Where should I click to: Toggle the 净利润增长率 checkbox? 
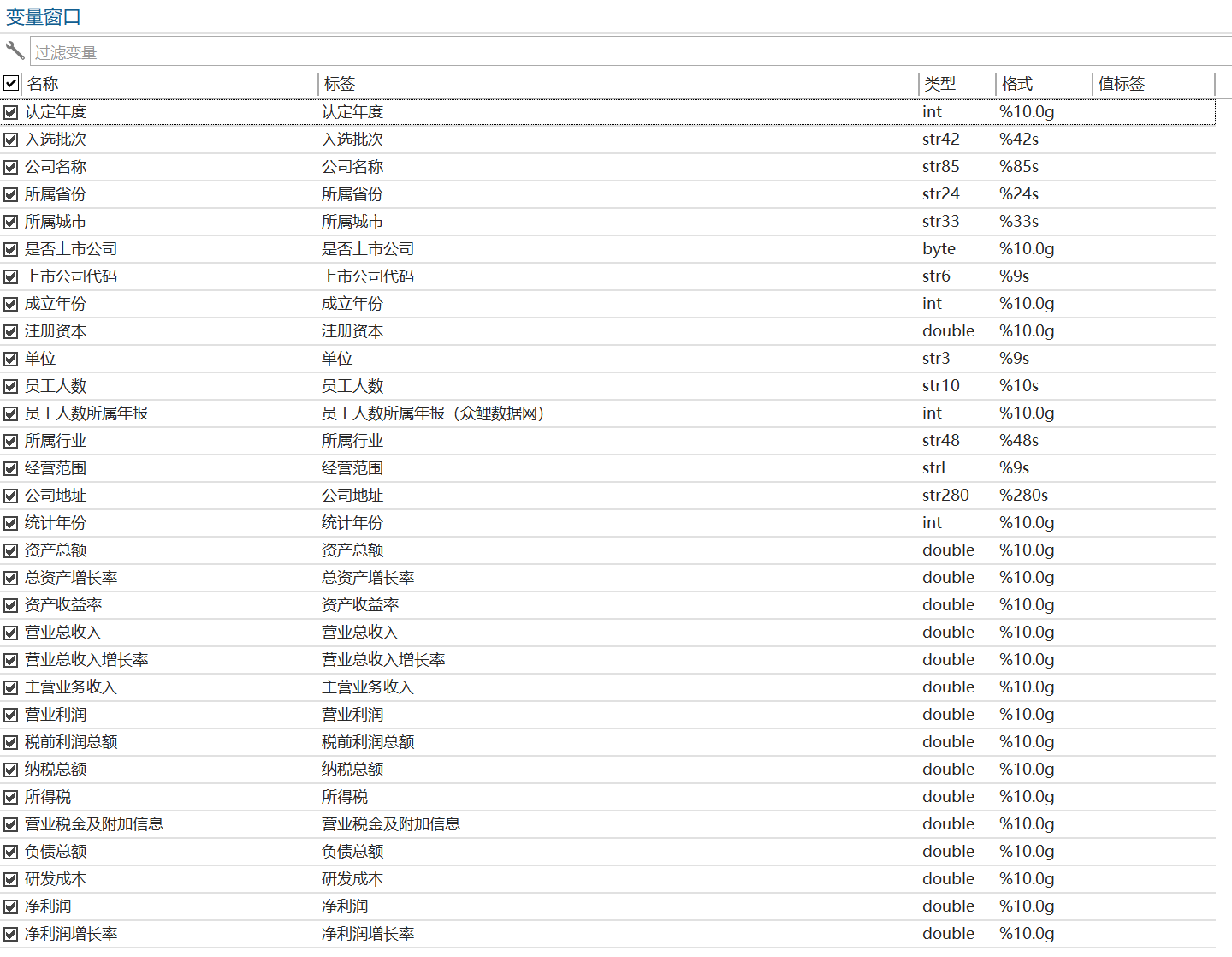pyautogui.click(x=11, y=934)
